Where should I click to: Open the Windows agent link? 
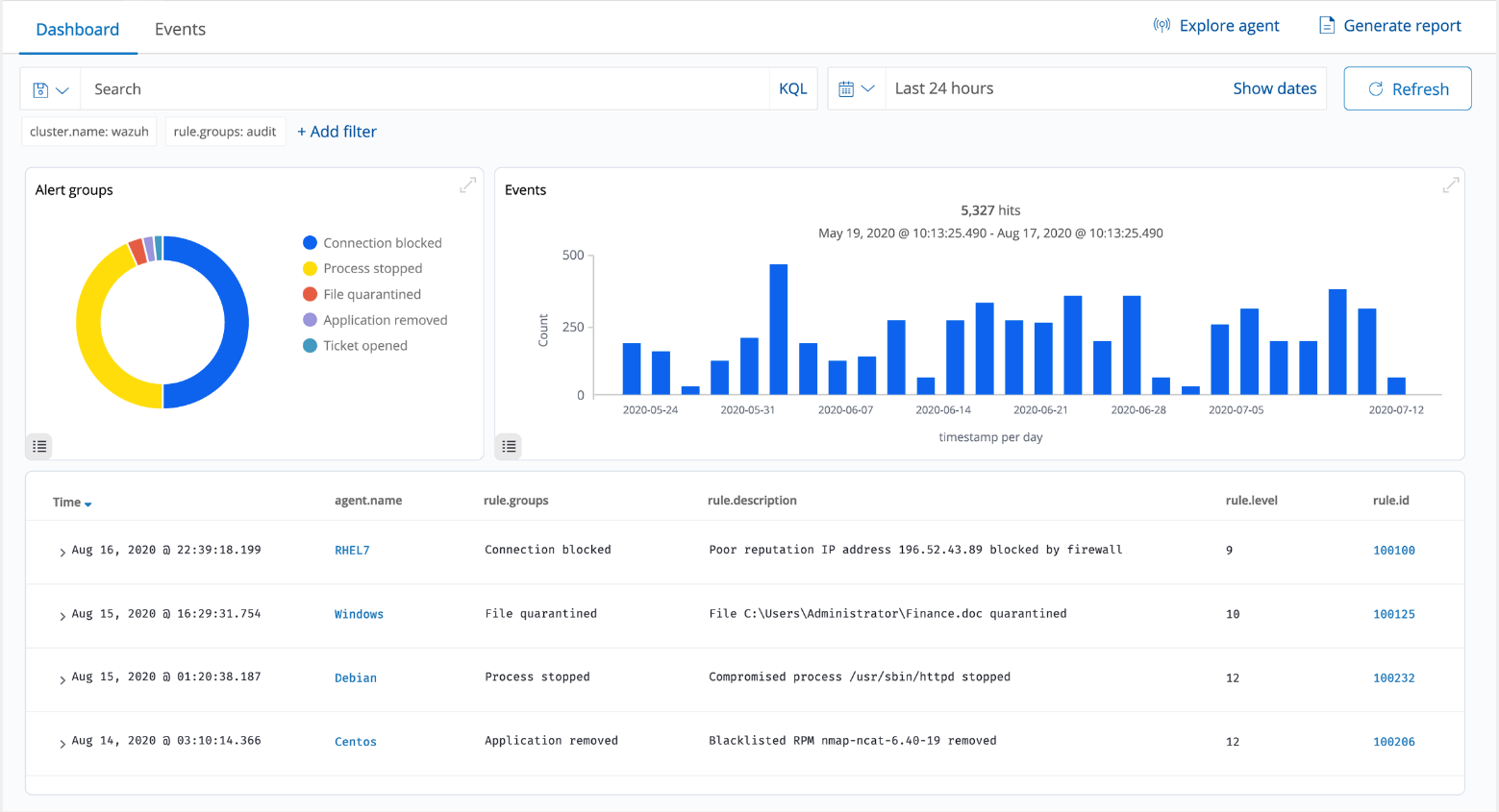pos(359,614)
